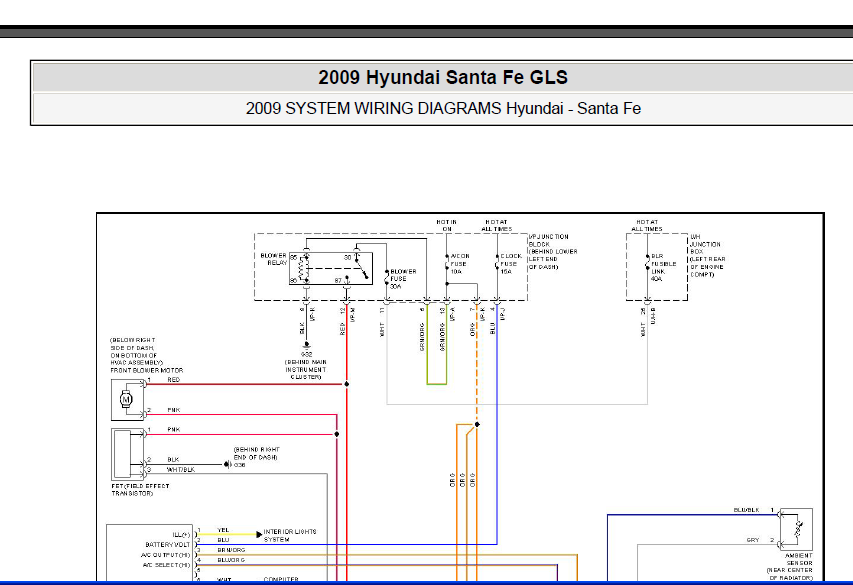853x585 pixels.
Task: Click the 'FRONT BLOWER MOTOR' label
Action: point(147,370)
